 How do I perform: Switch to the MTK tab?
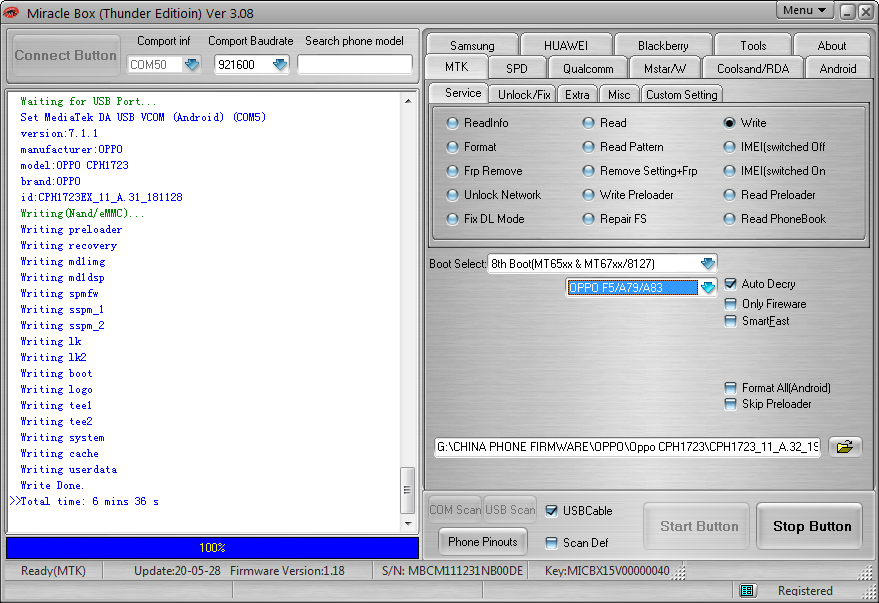click(456, 67)
